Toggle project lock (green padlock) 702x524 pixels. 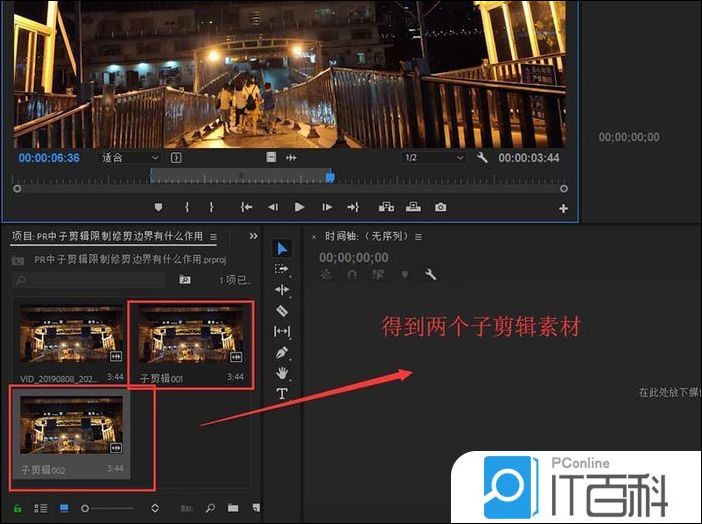(18, 508)
